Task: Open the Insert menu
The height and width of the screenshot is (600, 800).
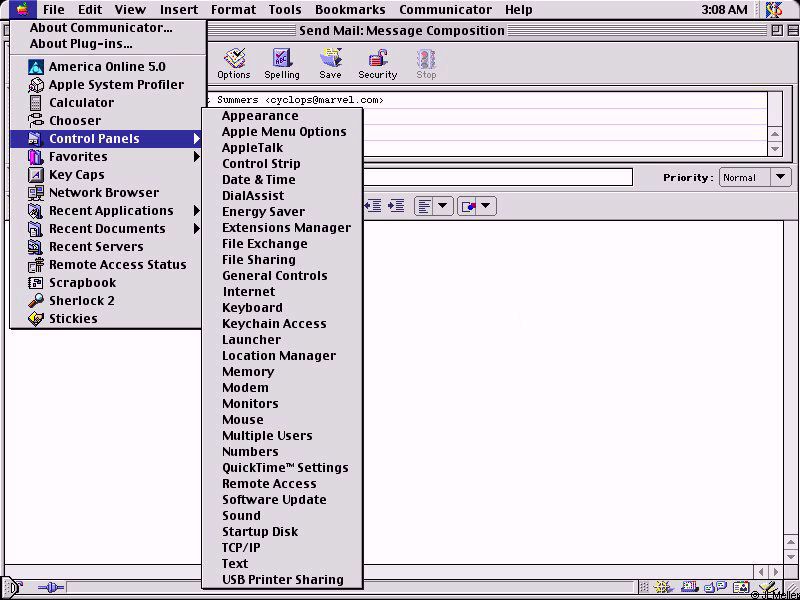Action: click(x=179, y=10)
